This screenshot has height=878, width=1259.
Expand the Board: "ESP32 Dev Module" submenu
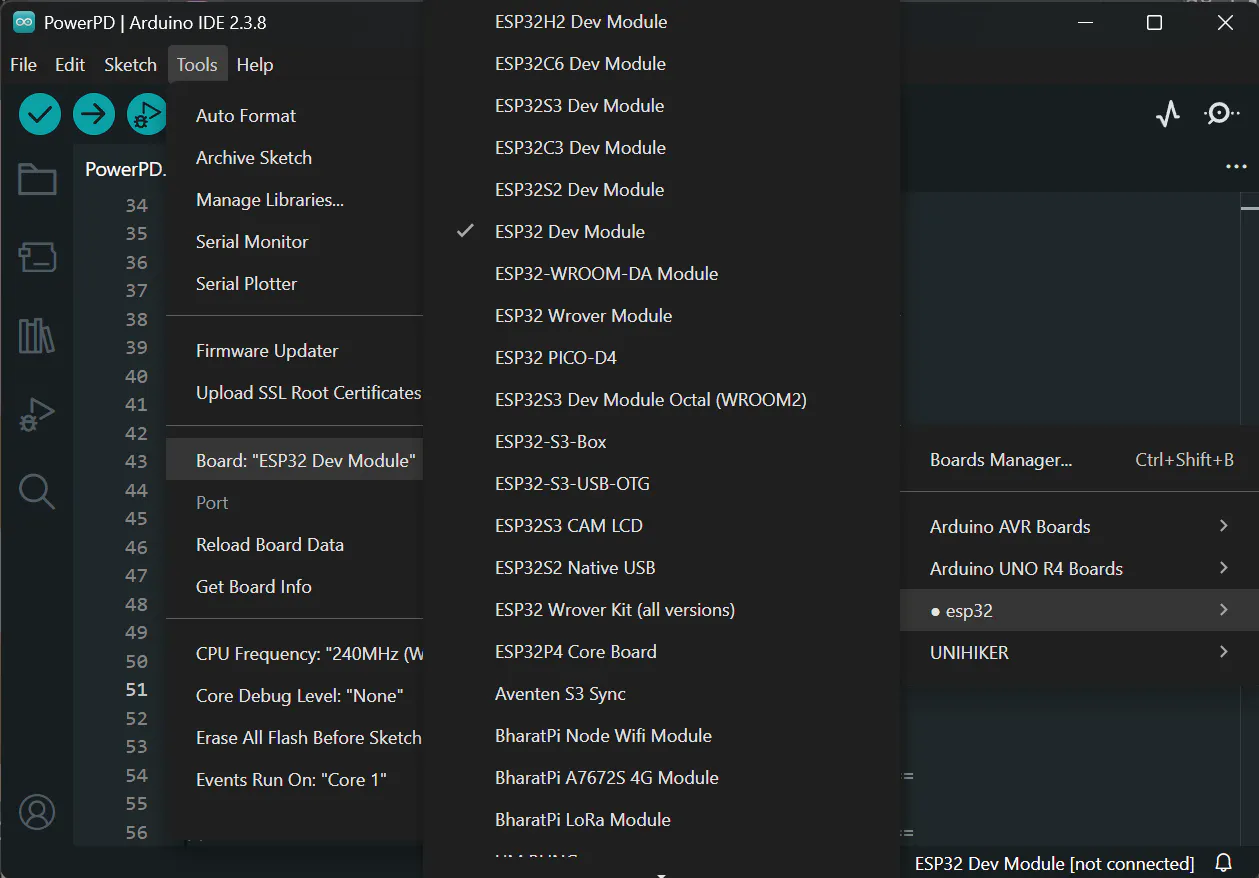pos(295,461)
